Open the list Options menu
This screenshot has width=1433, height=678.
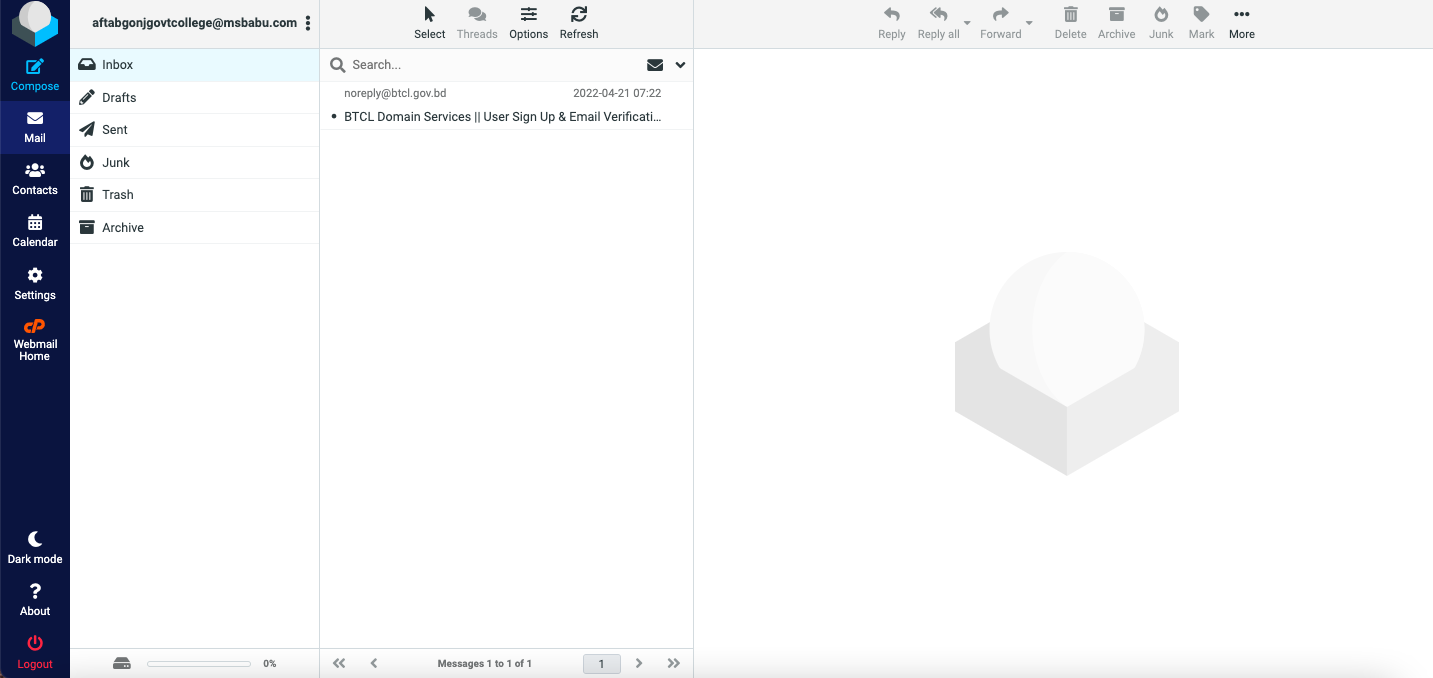[x=529, y=23]
